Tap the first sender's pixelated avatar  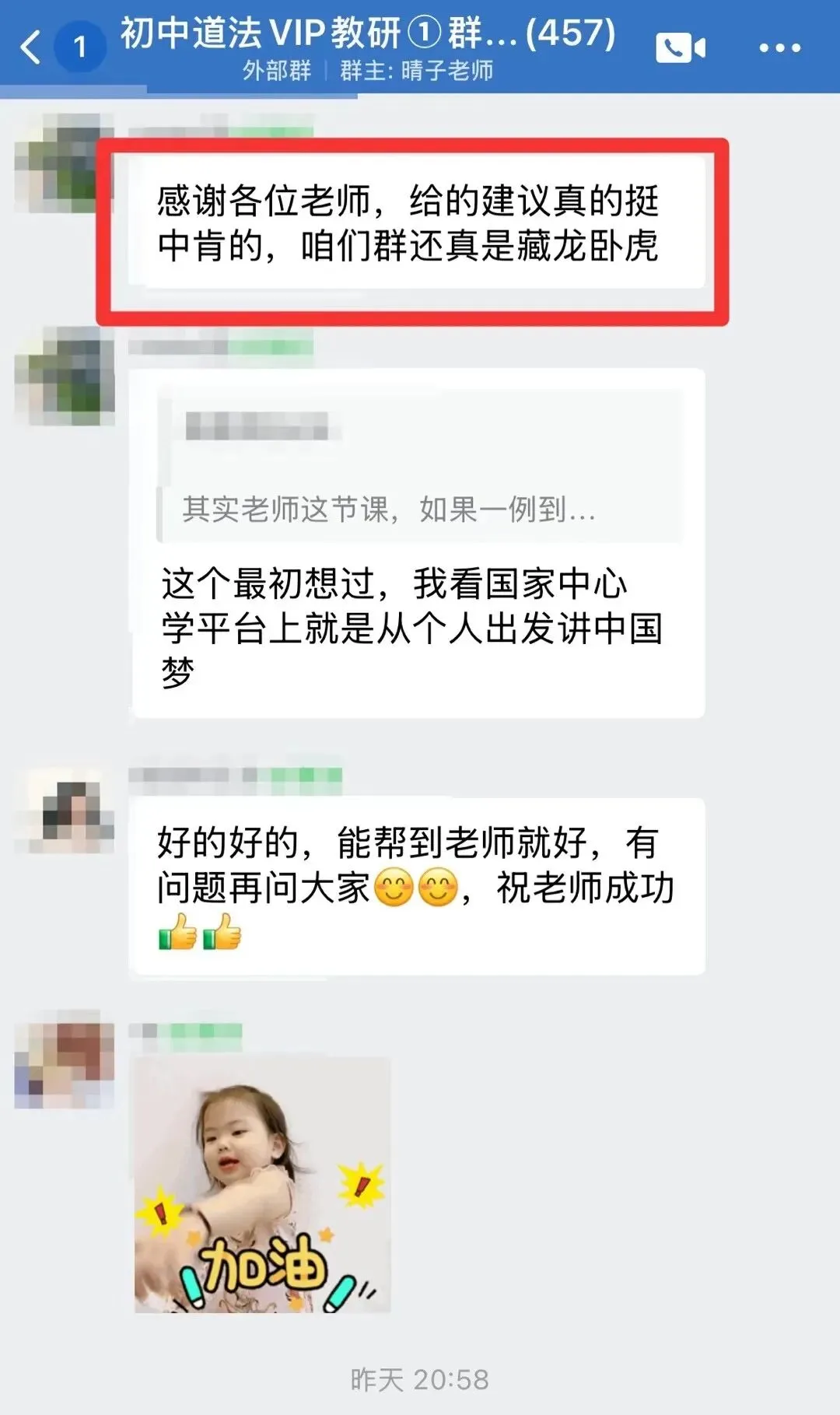click(64, 163)
